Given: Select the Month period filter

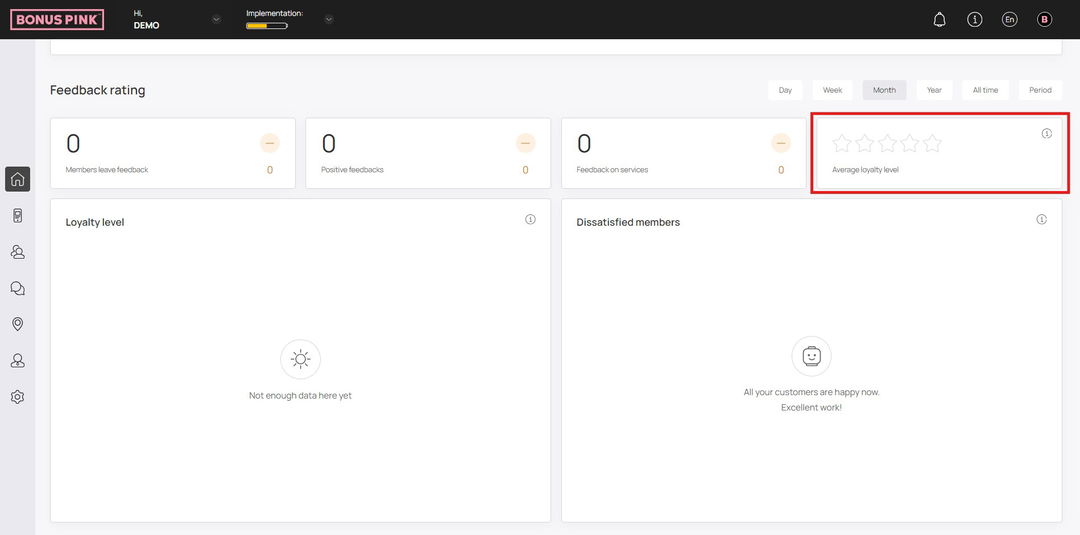Looking at the screenshot, I should point(884,90).
